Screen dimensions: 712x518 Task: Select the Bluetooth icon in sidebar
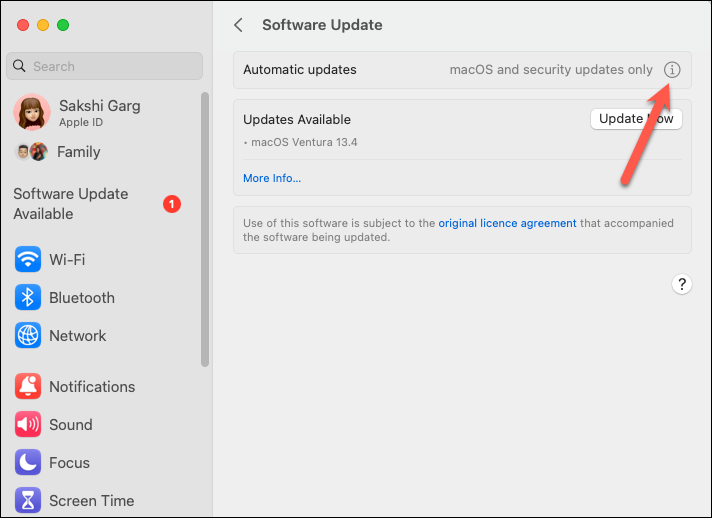click(x=28, y=297)
